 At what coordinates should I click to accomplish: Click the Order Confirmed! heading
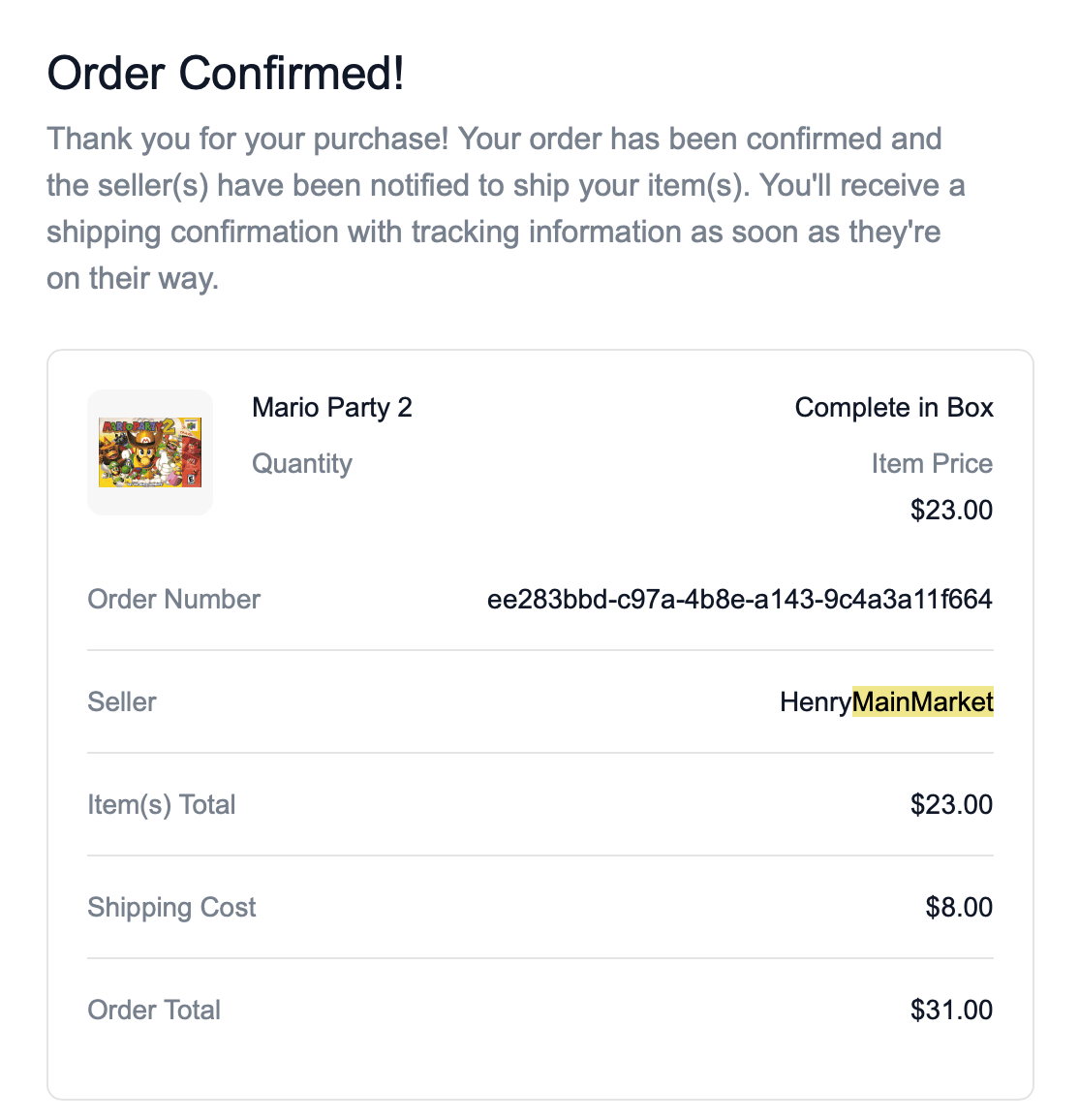point(225,73)
